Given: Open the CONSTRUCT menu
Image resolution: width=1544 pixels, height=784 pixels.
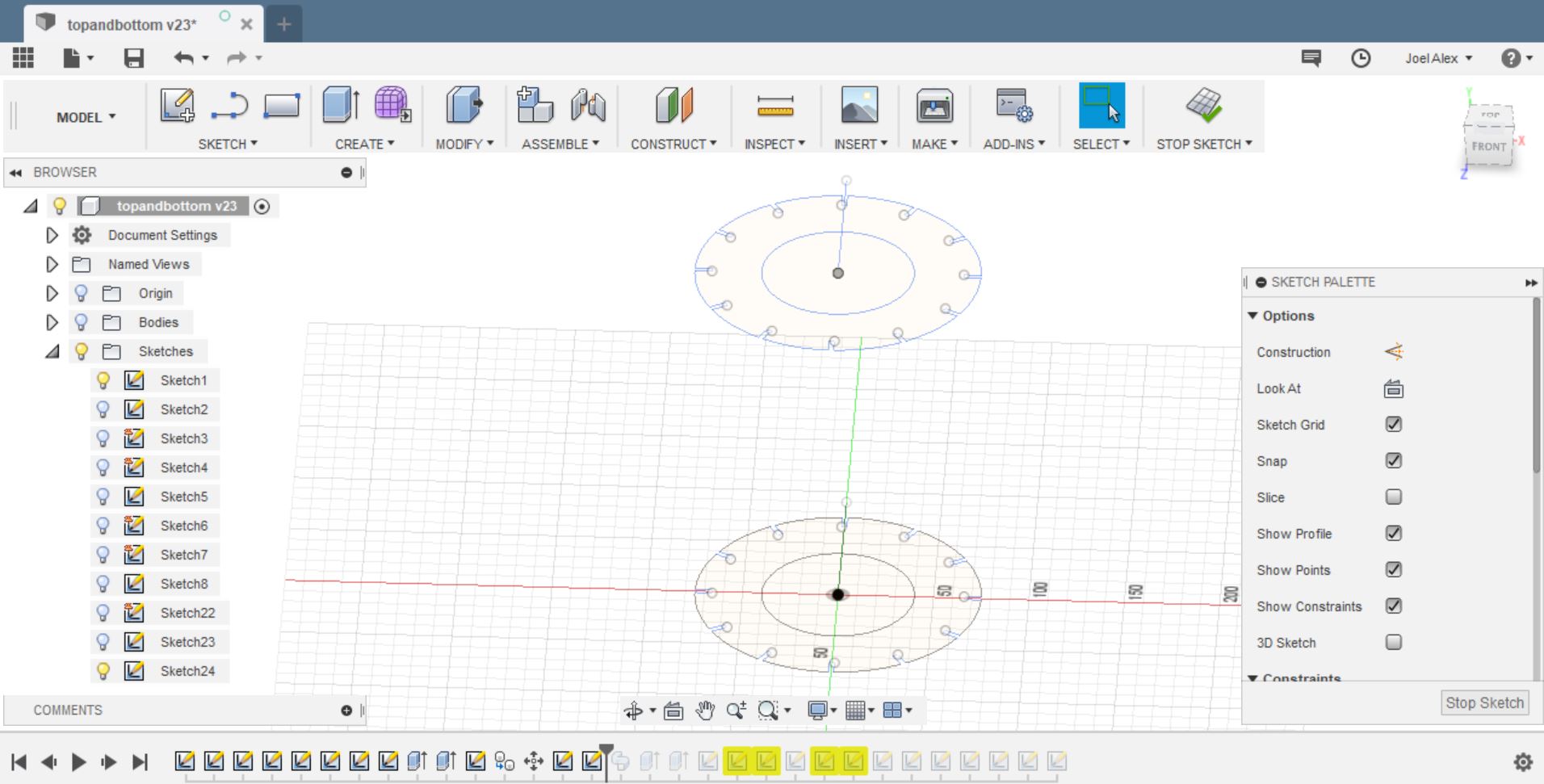Looking at the screenshot, I should point(673,144).
